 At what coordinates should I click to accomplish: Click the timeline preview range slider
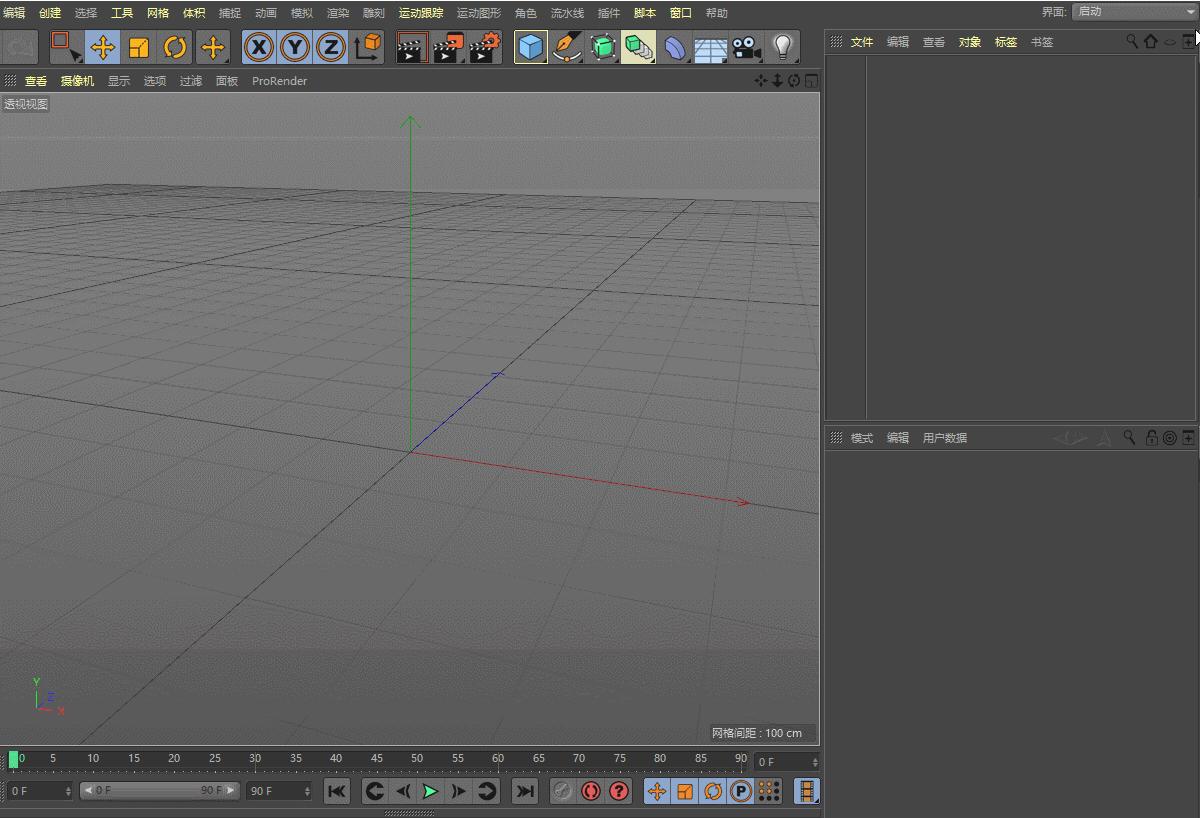pyautogui.click(x=159, y=790)
